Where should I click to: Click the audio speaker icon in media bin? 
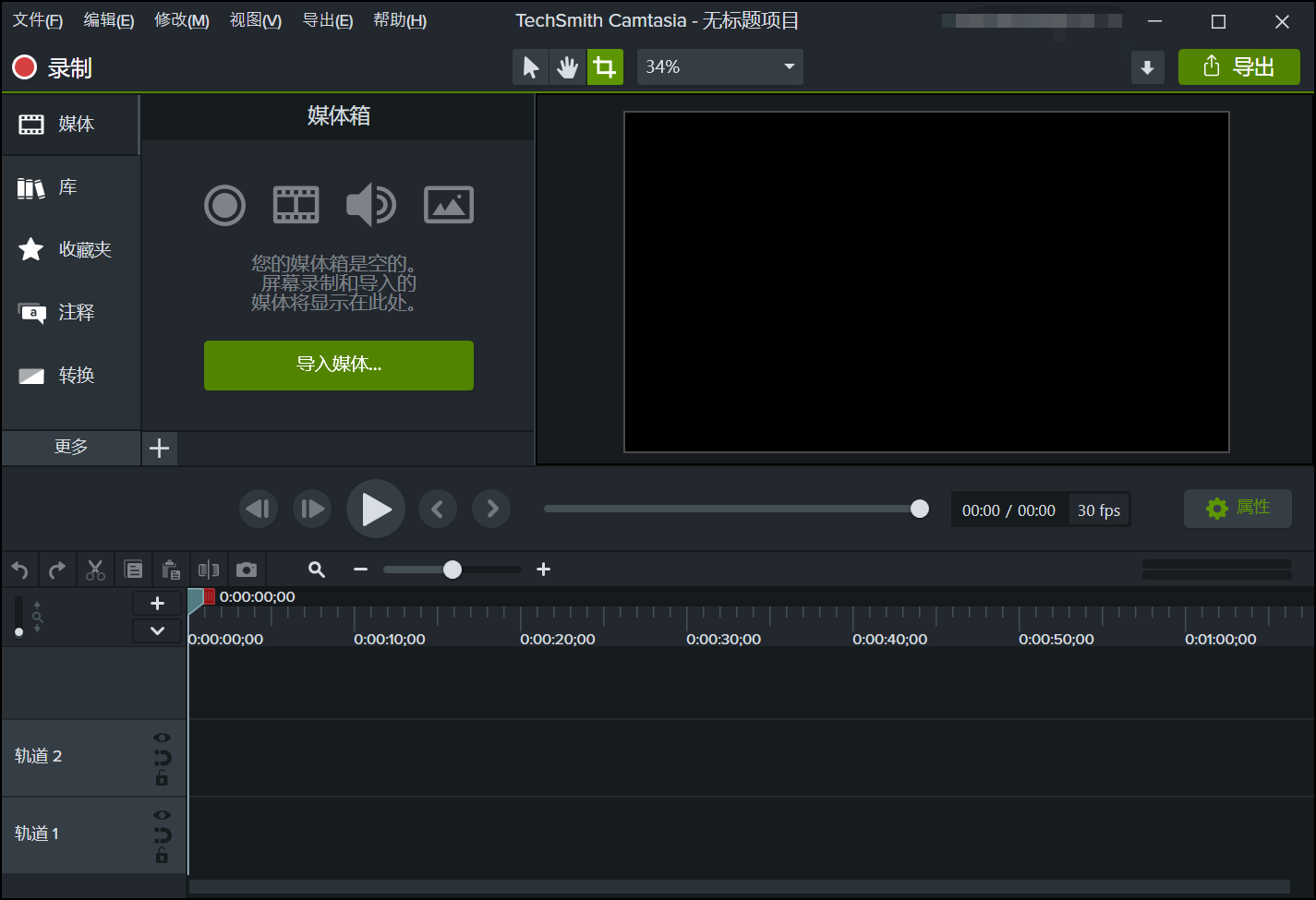coord(370,205)
